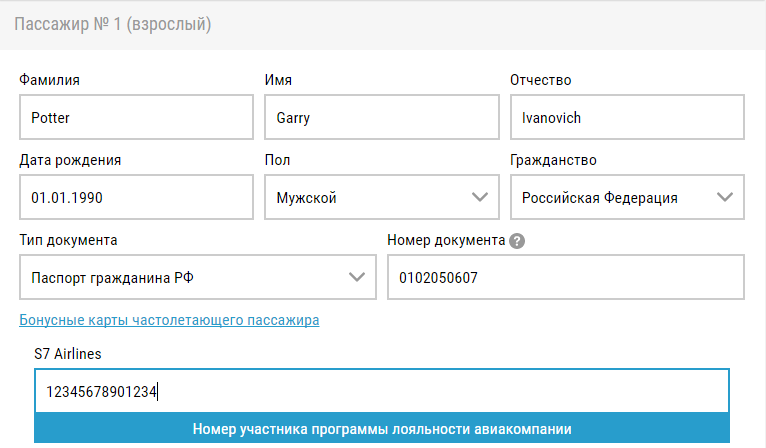The height and width of the screenshot is (448, 766).
Task: Click the Тип документа label
Action: pyautogui.click(x=68, y=240)
